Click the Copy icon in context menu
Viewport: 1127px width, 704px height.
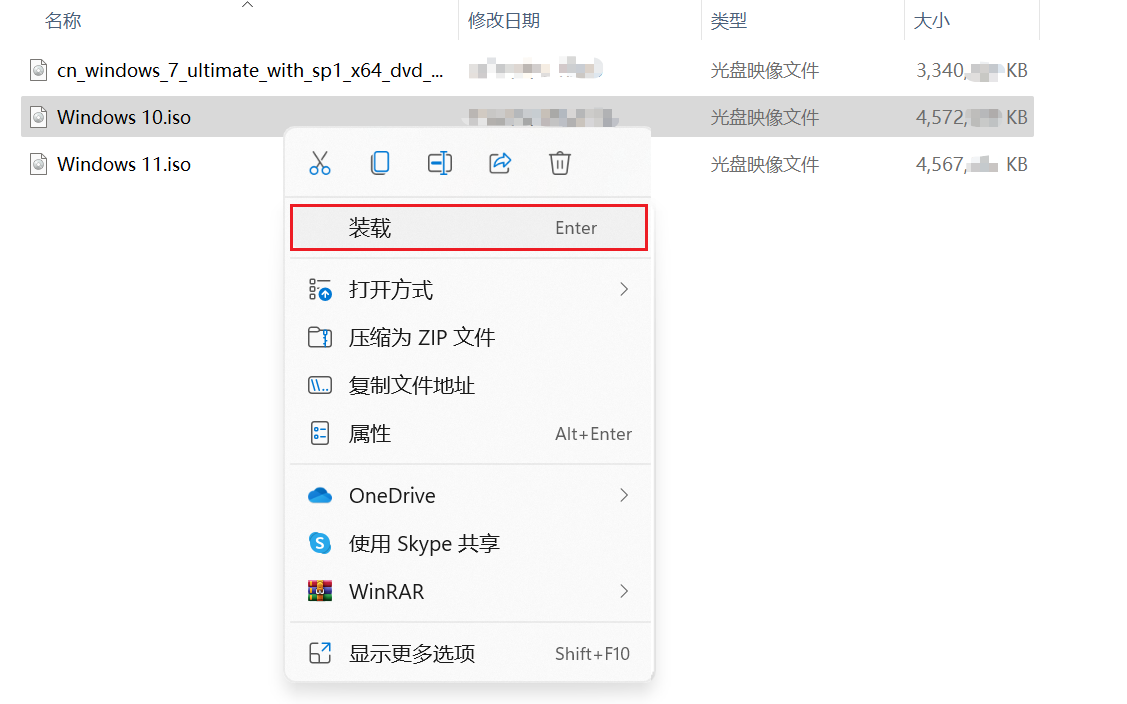click(x=380, y=163)
